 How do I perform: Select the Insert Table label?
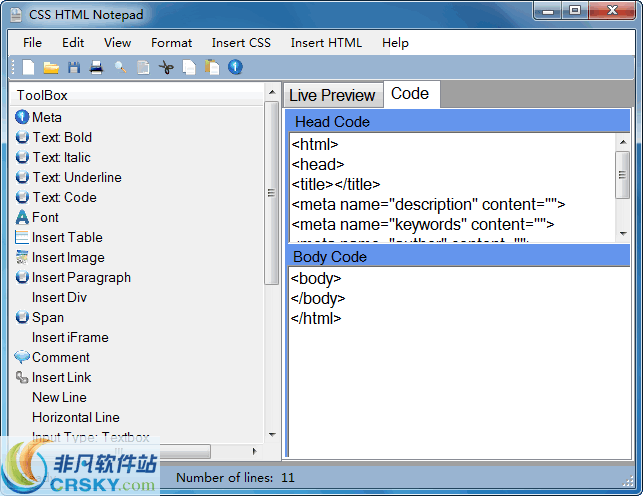[67, 237]
